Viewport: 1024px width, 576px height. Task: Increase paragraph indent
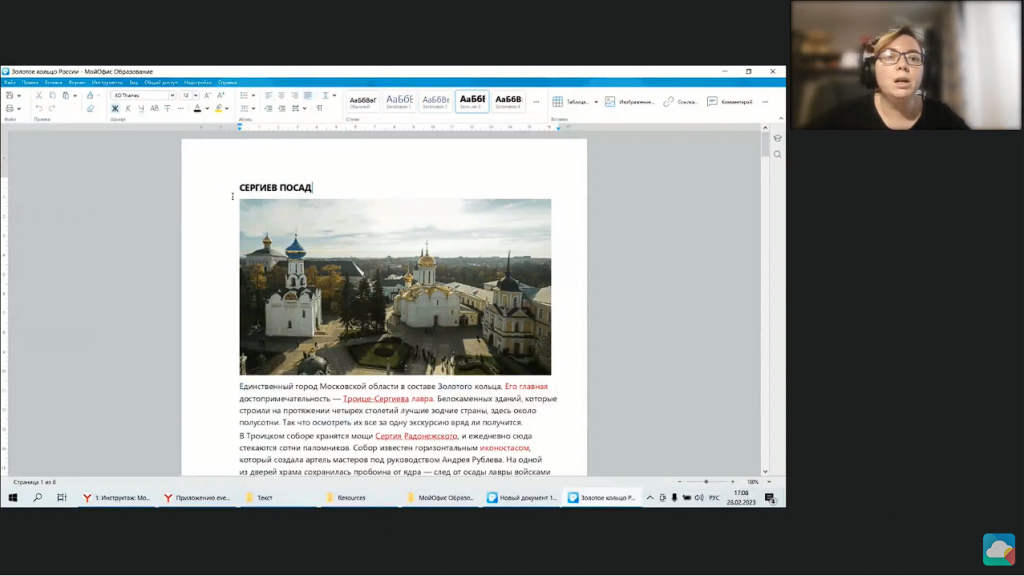click(x=281, y=108)
